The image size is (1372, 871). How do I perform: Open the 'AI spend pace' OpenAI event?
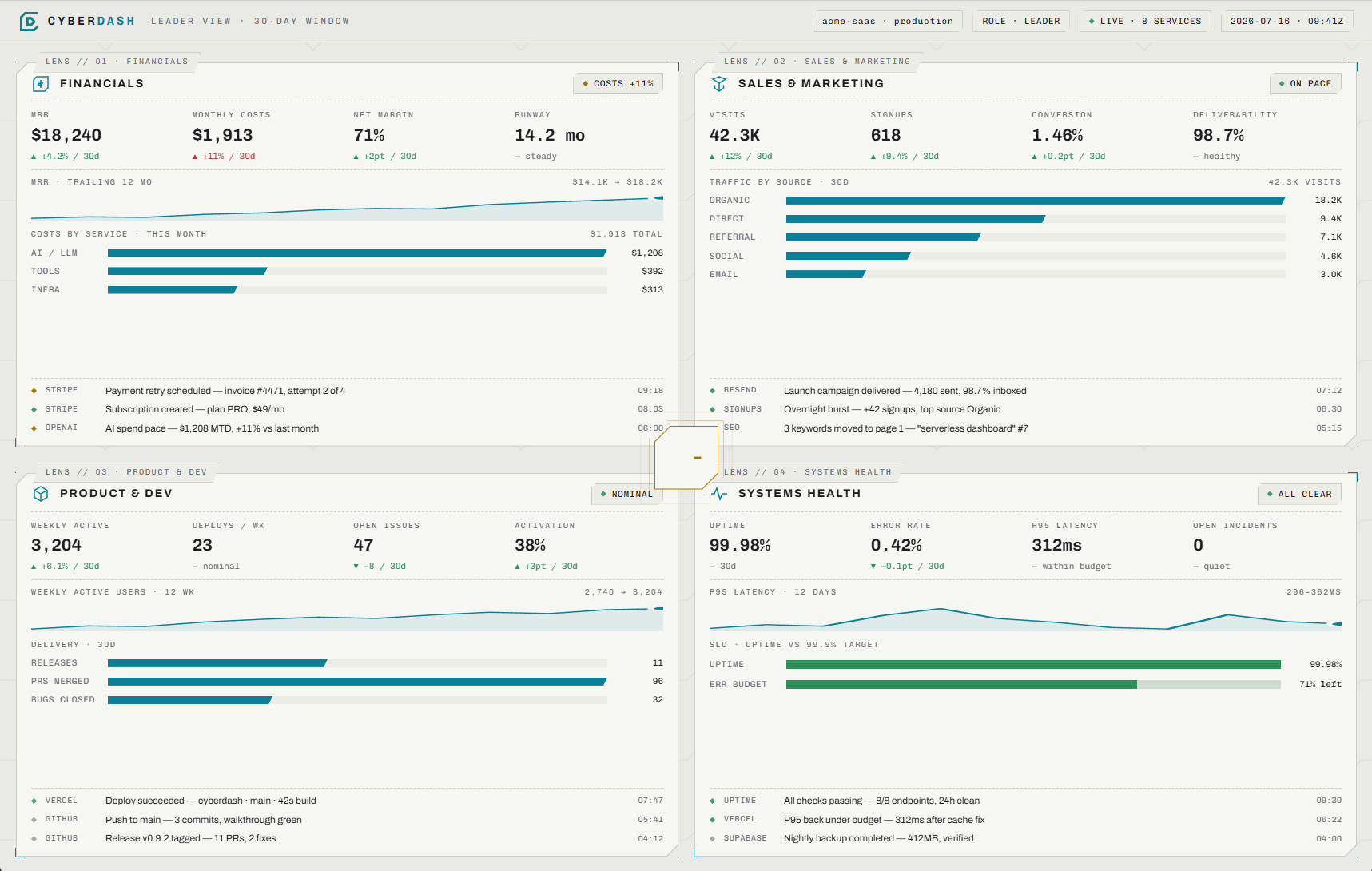coord(347,428)
